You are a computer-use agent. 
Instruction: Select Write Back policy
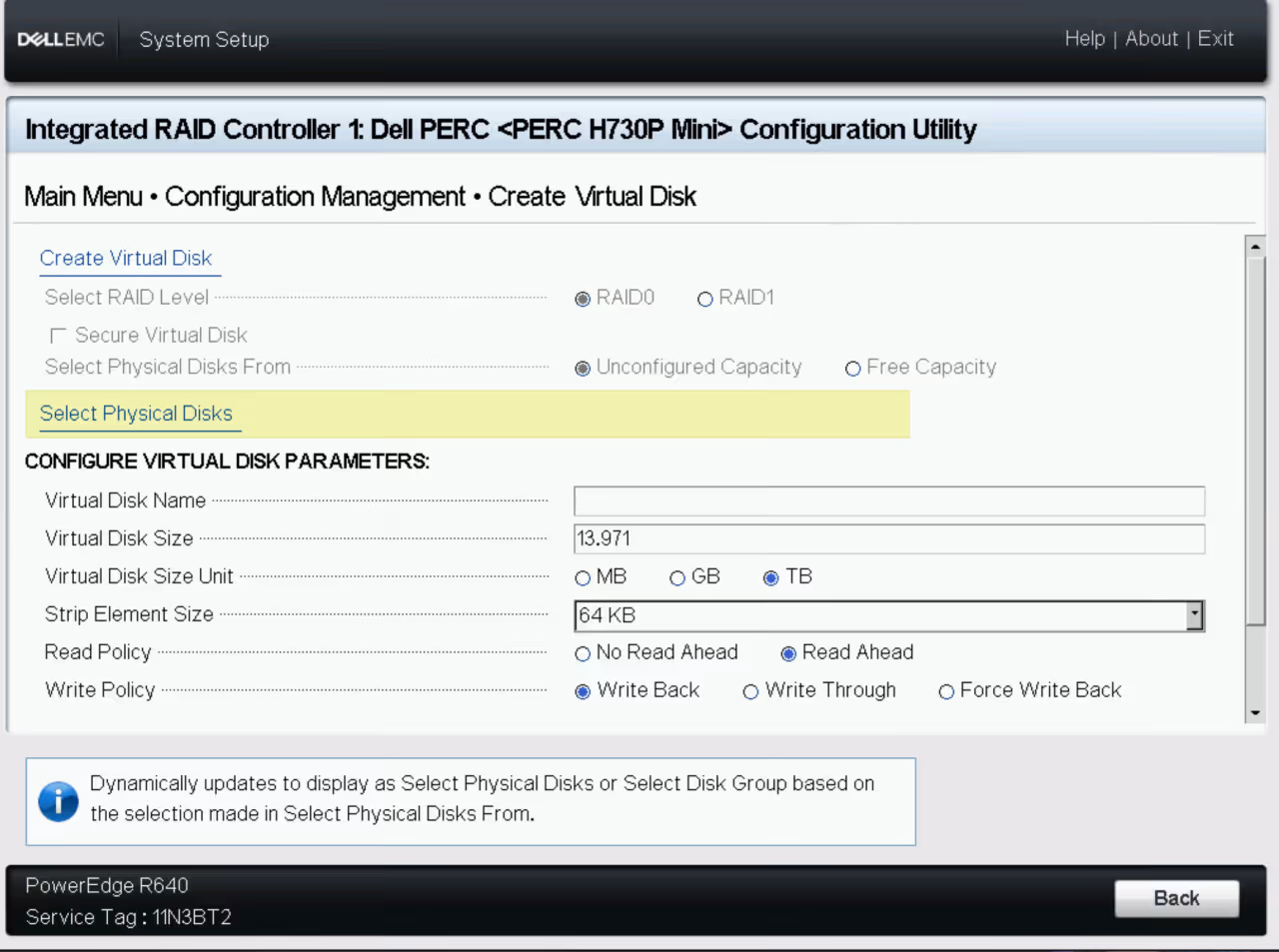583,692
